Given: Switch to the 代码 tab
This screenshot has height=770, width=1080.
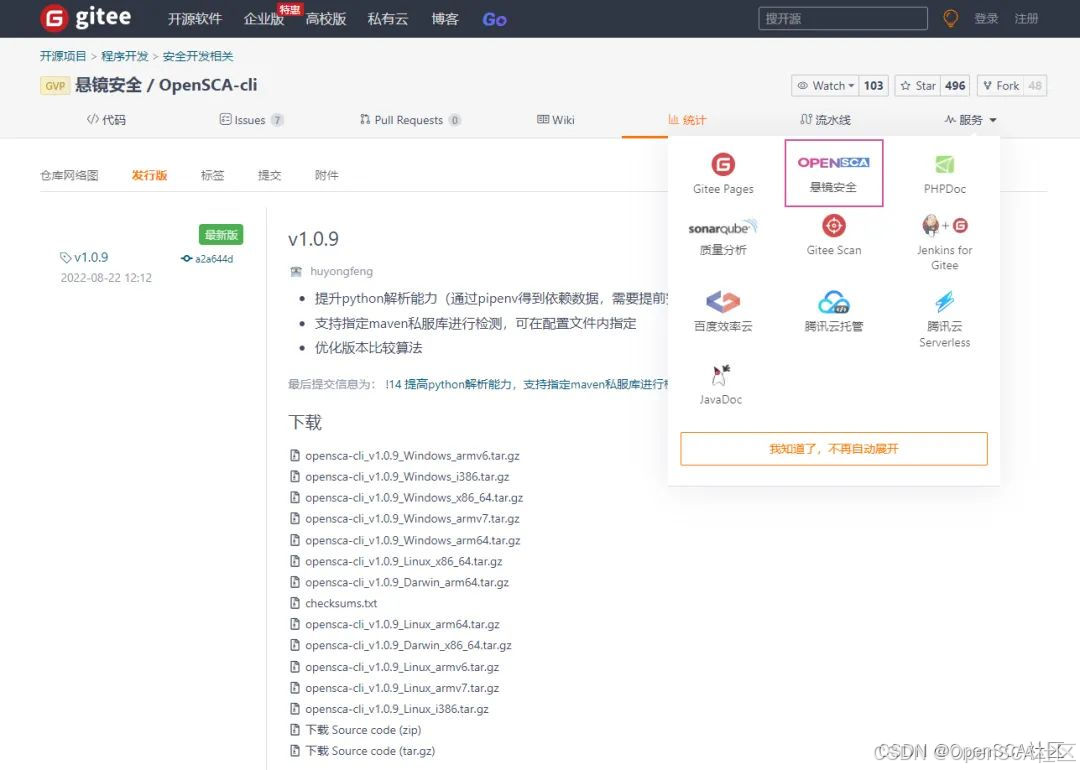Looking at the screenshot, I should pos(106,120).
